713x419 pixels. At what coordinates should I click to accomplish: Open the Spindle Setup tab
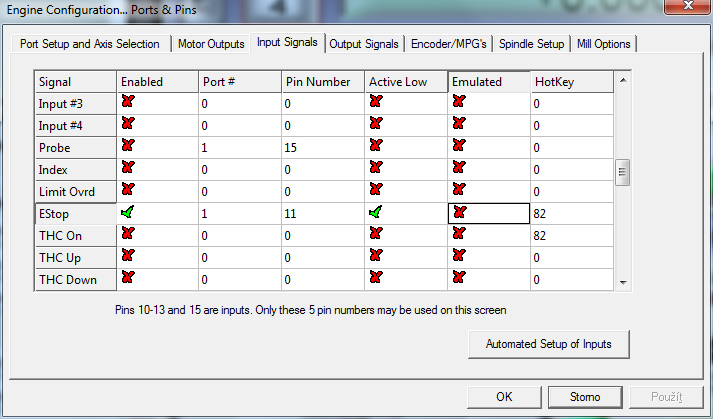(532, 44)
